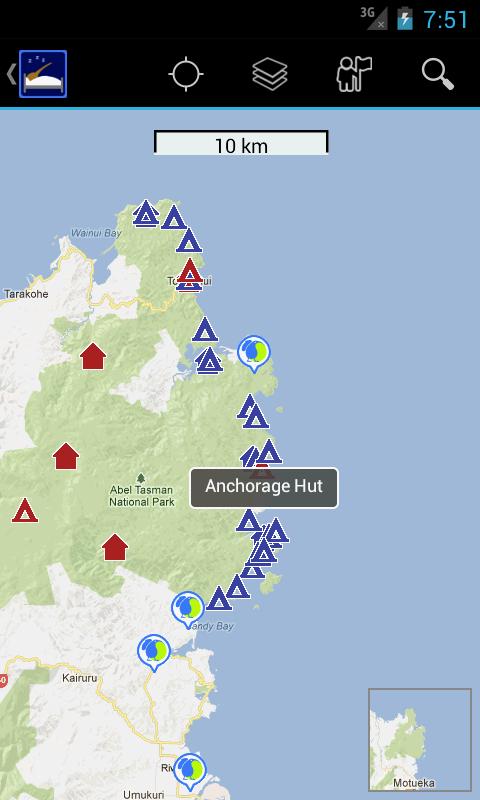
Task: Tap the northernmost blue campsite marker
Action: 146,213
